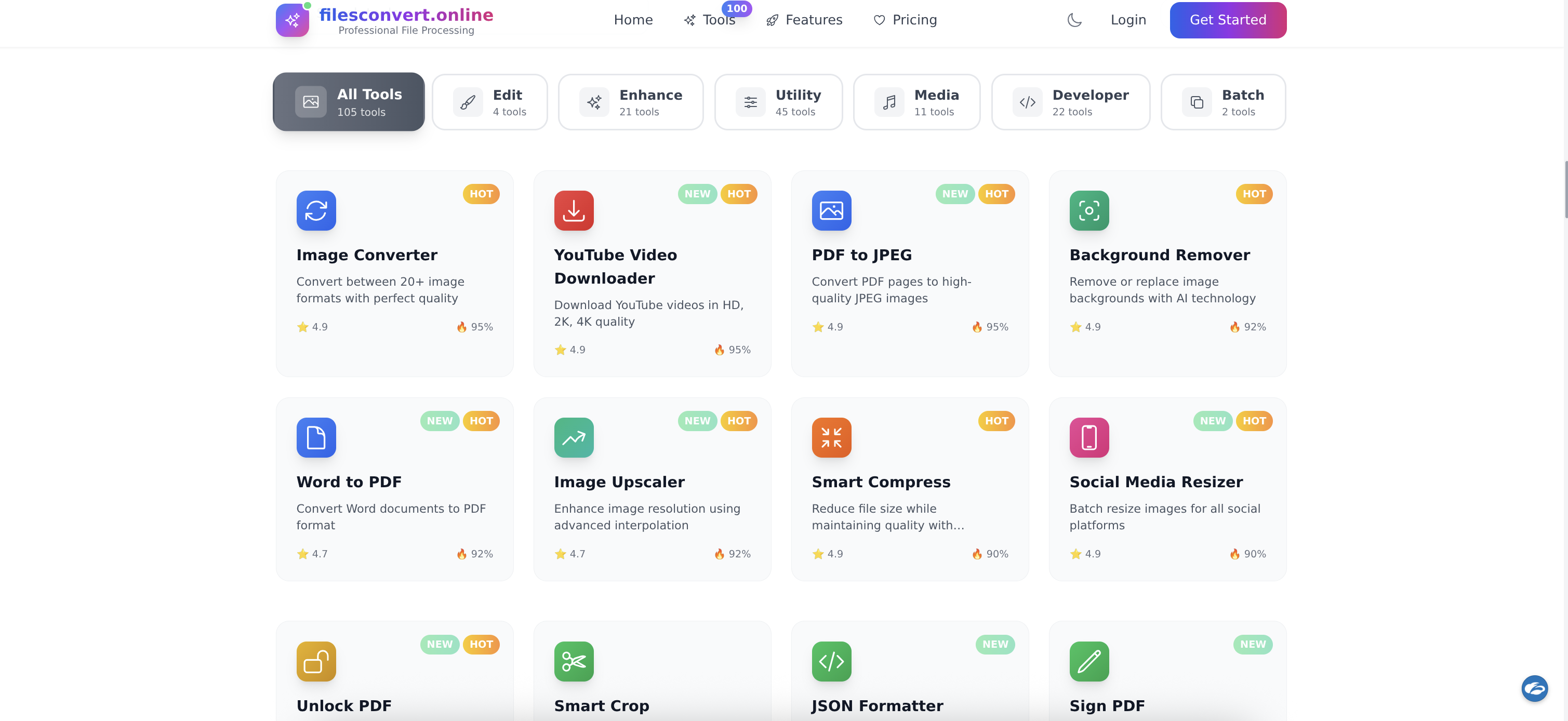
Task: Open the Pricing nav link
Action: pos(905,20)
